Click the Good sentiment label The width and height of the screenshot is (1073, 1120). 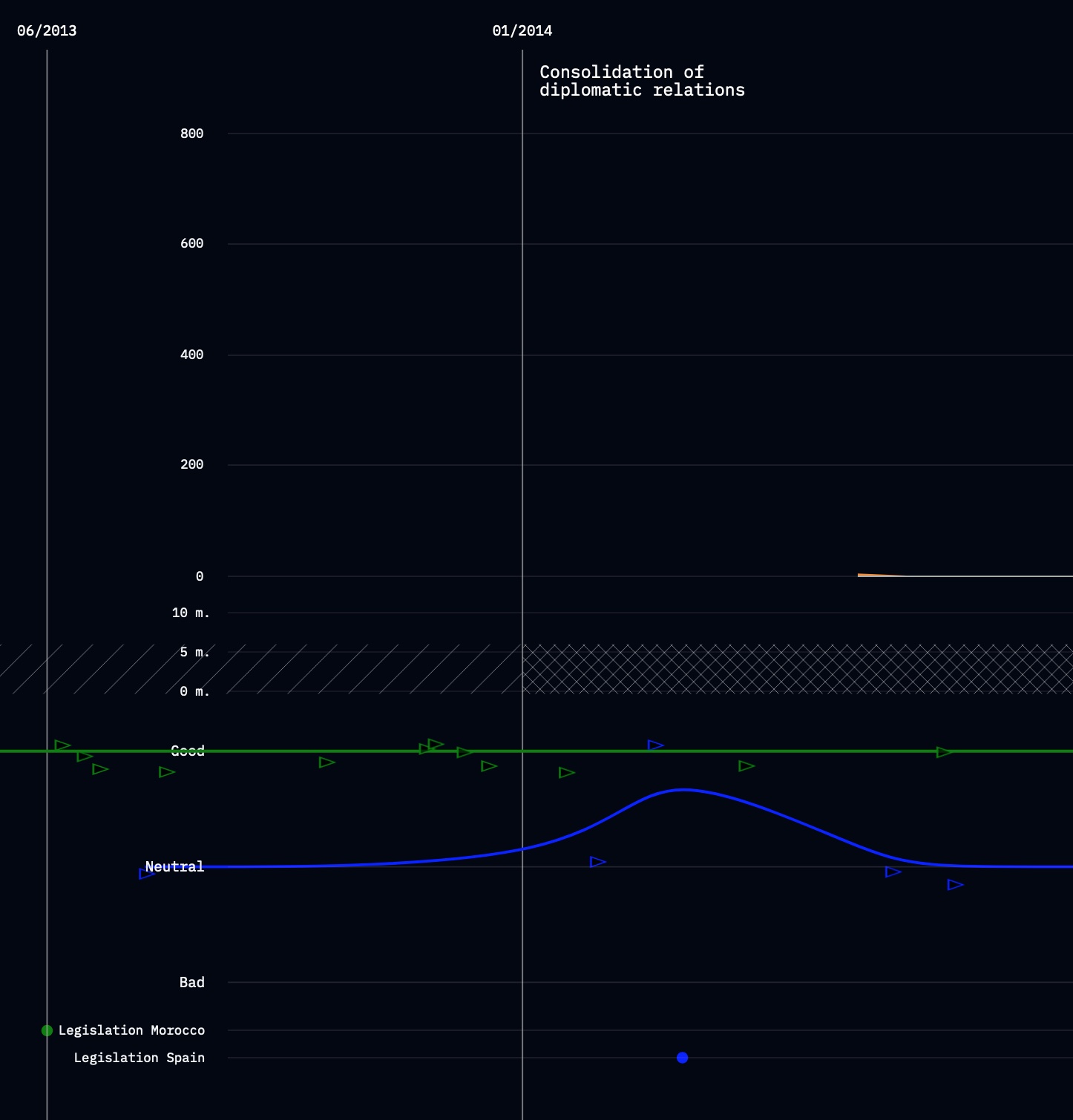tap(188, 751)
